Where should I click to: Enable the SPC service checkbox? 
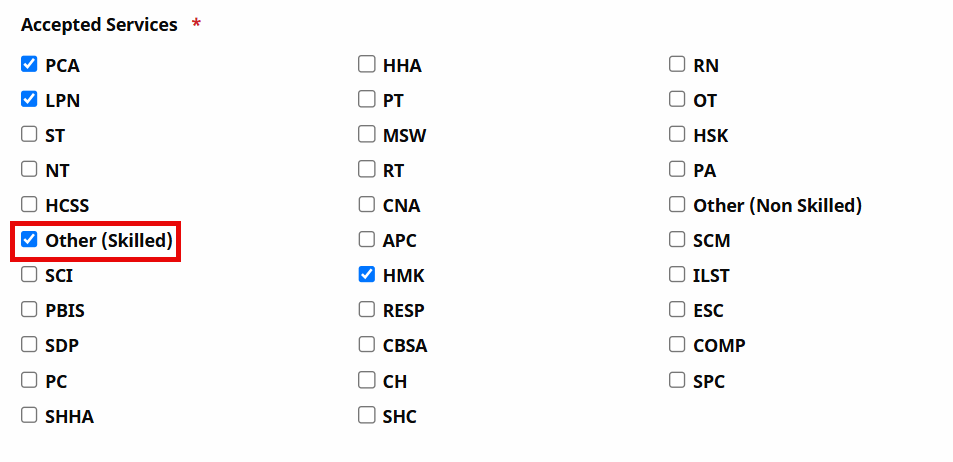(x=677, y=380)
